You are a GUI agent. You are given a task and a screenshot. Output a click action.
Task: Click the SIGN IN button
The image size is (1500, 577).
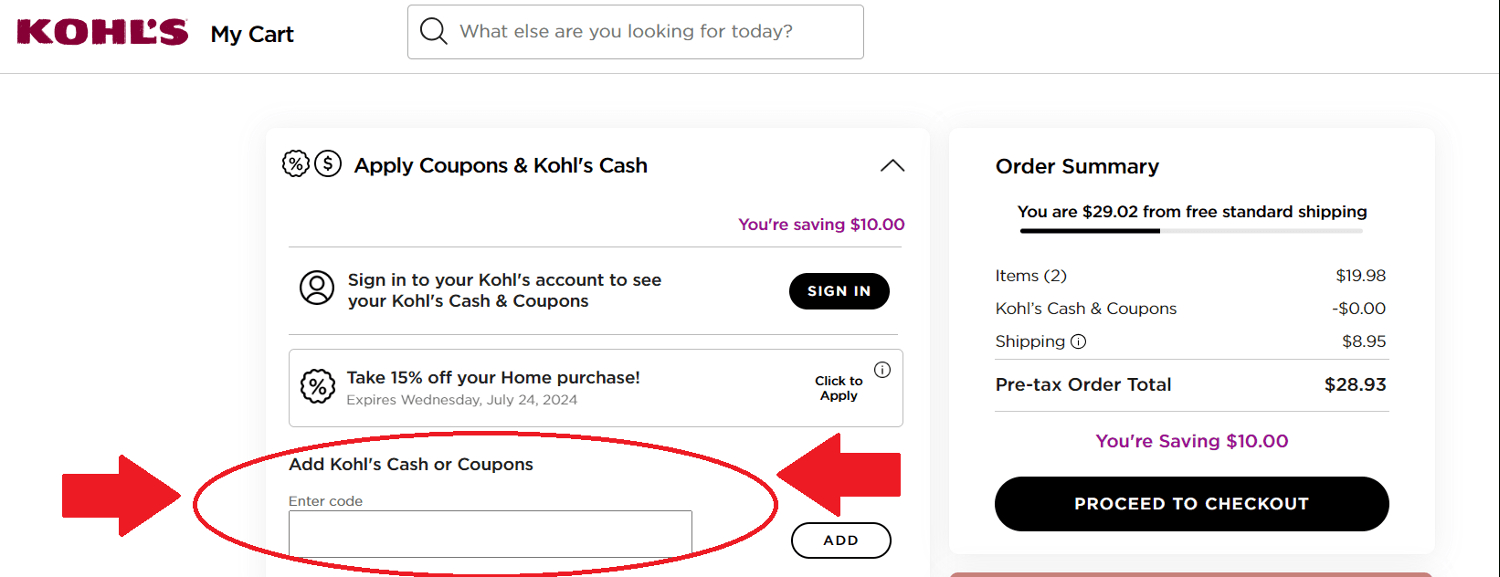point(839,291)
